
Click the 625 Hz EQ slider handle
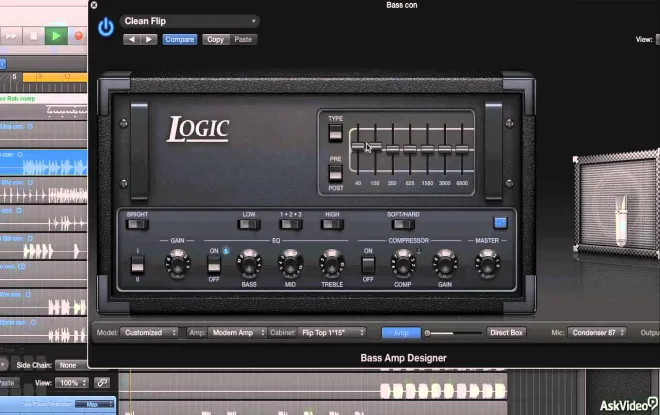point(410,149)
